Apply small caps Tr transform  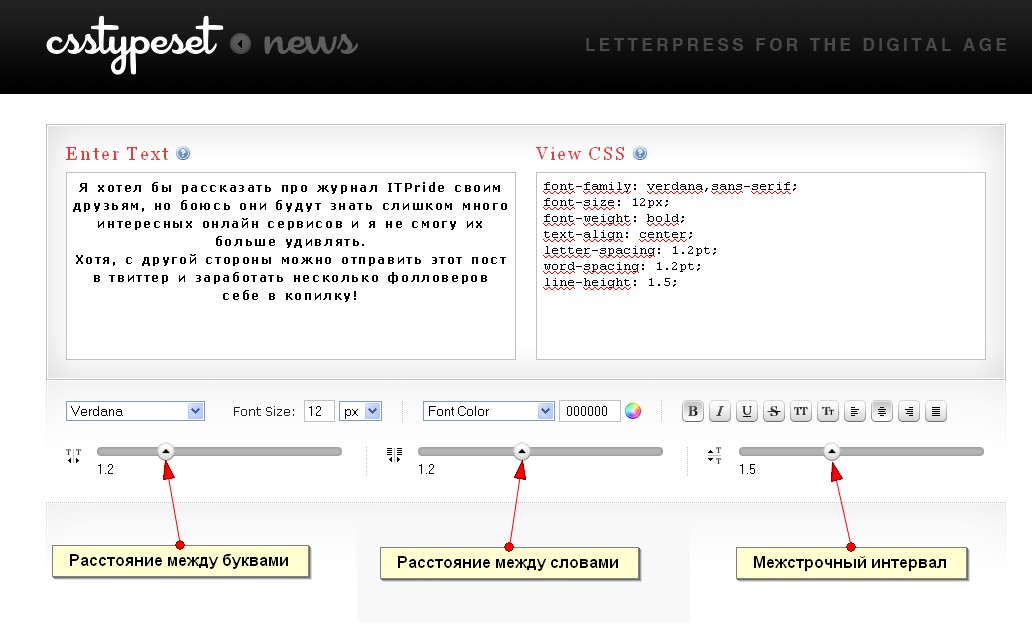pyautogui.click(x=827, y=411)
